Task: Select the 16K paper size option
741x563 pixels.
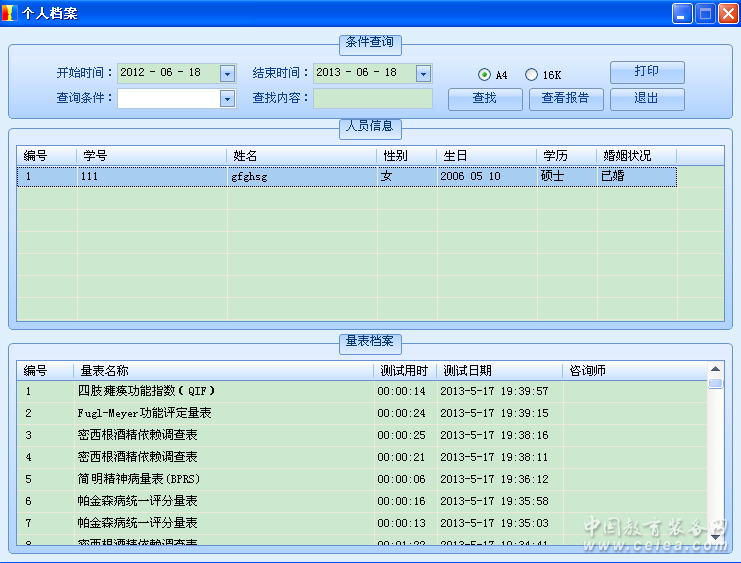Action: click(x=531, y=75)
